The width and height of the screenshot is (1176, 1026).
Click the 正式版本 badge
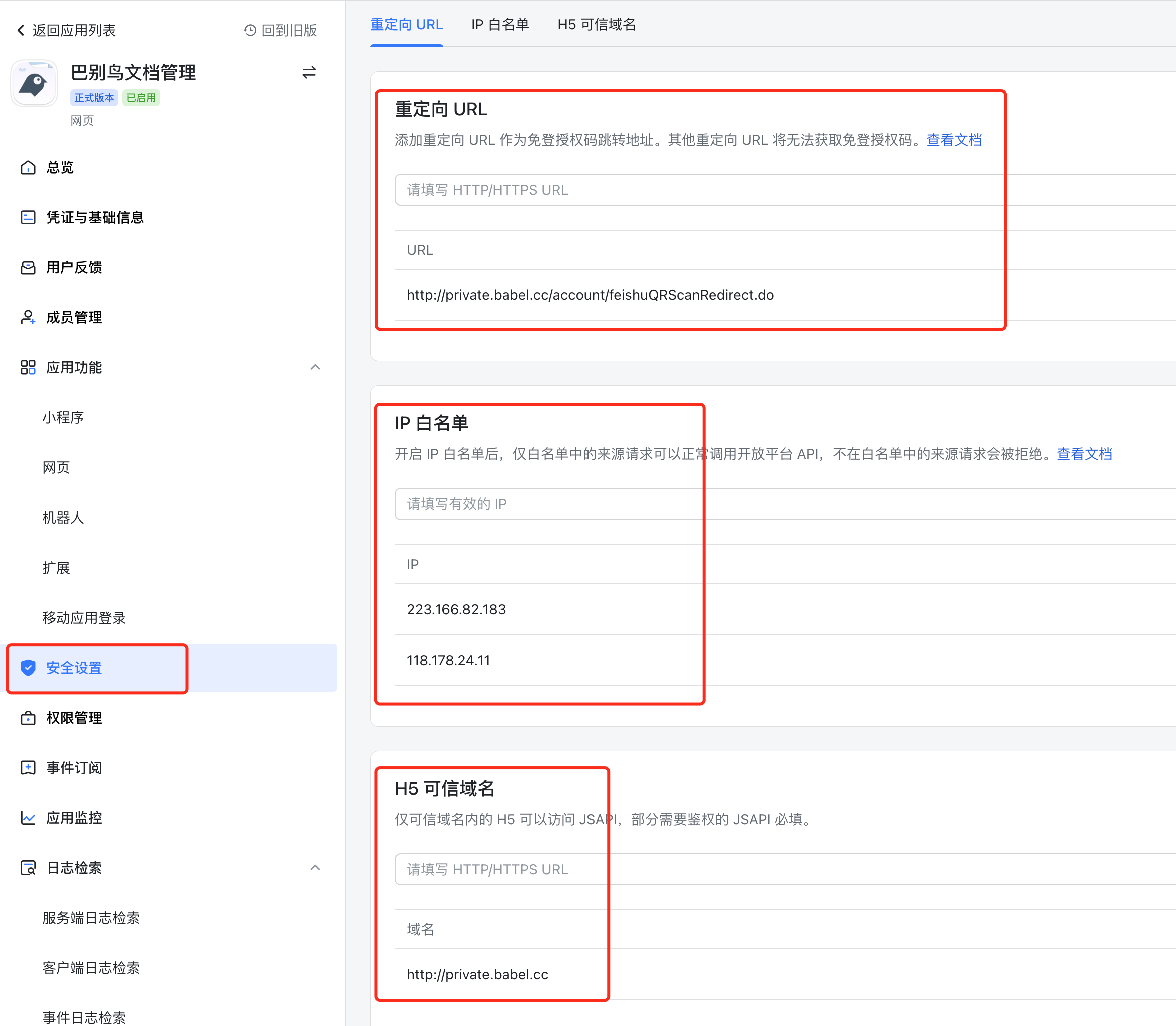pyautogui.click(x=94, y=97)
